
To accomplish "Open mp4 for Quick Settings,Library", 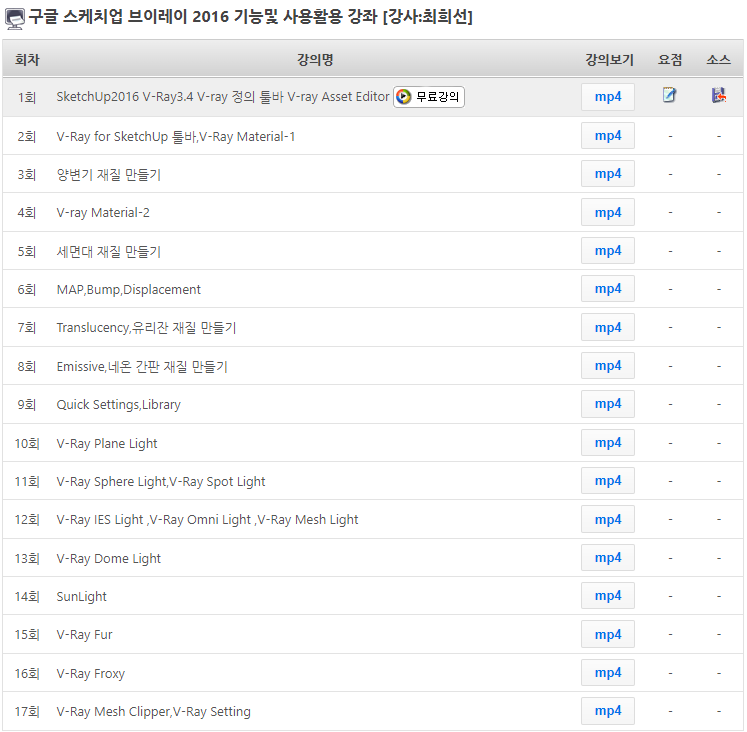I will pos(608,404).
